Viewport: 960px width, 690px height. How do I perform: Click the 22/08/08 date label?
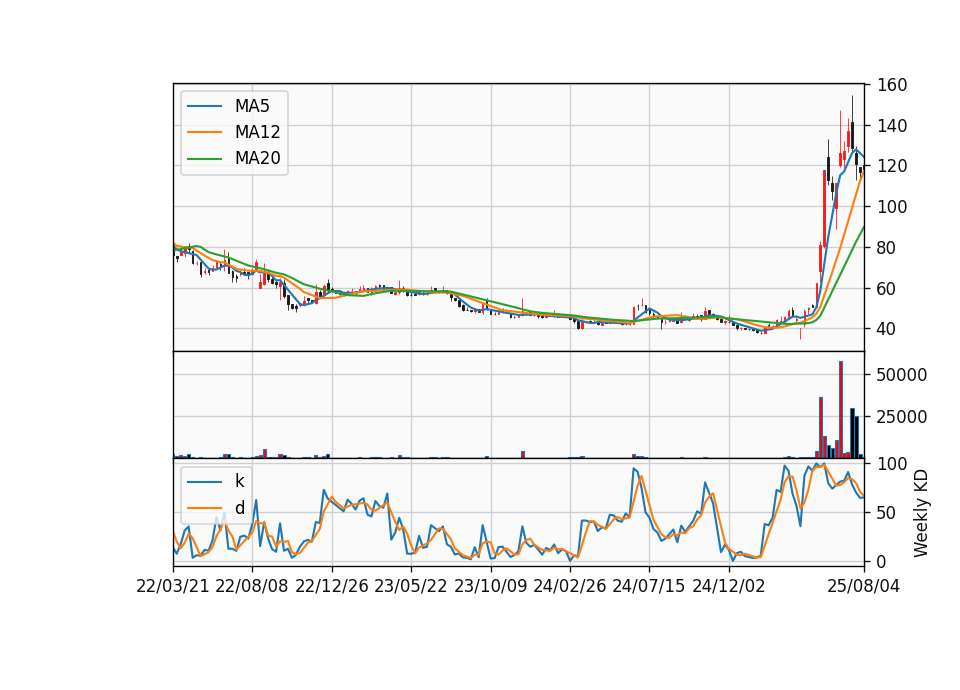[x=252, y=586]
